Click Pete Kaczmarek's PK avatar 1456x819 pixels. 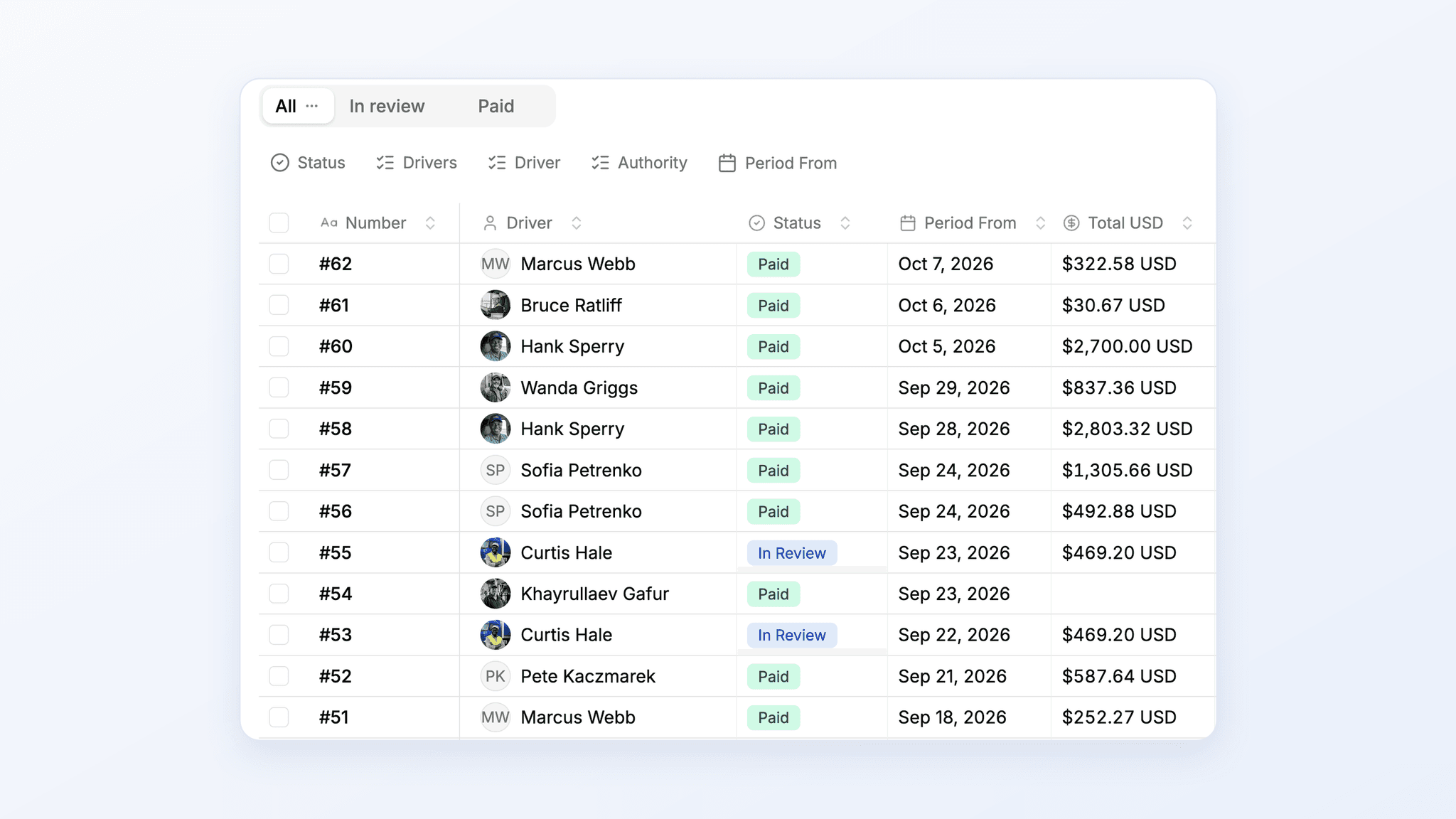point(496,676)
